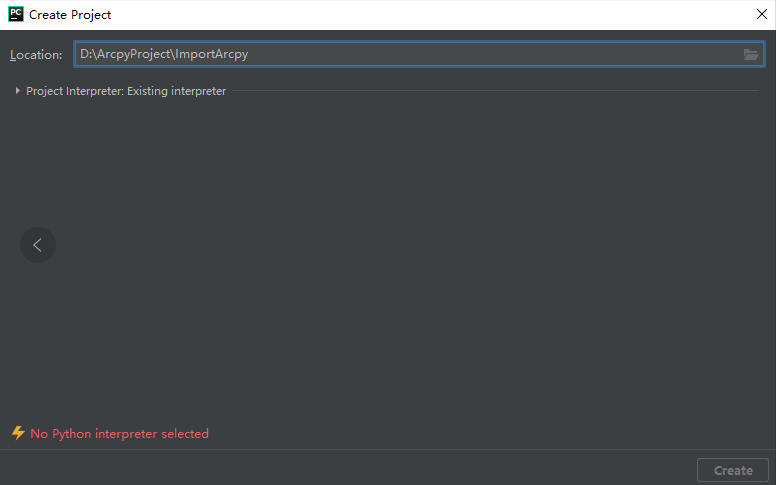This screenshot has height=485, width=776.
Task: Click the lightning bolt warning icon
Action: [18, 433]
